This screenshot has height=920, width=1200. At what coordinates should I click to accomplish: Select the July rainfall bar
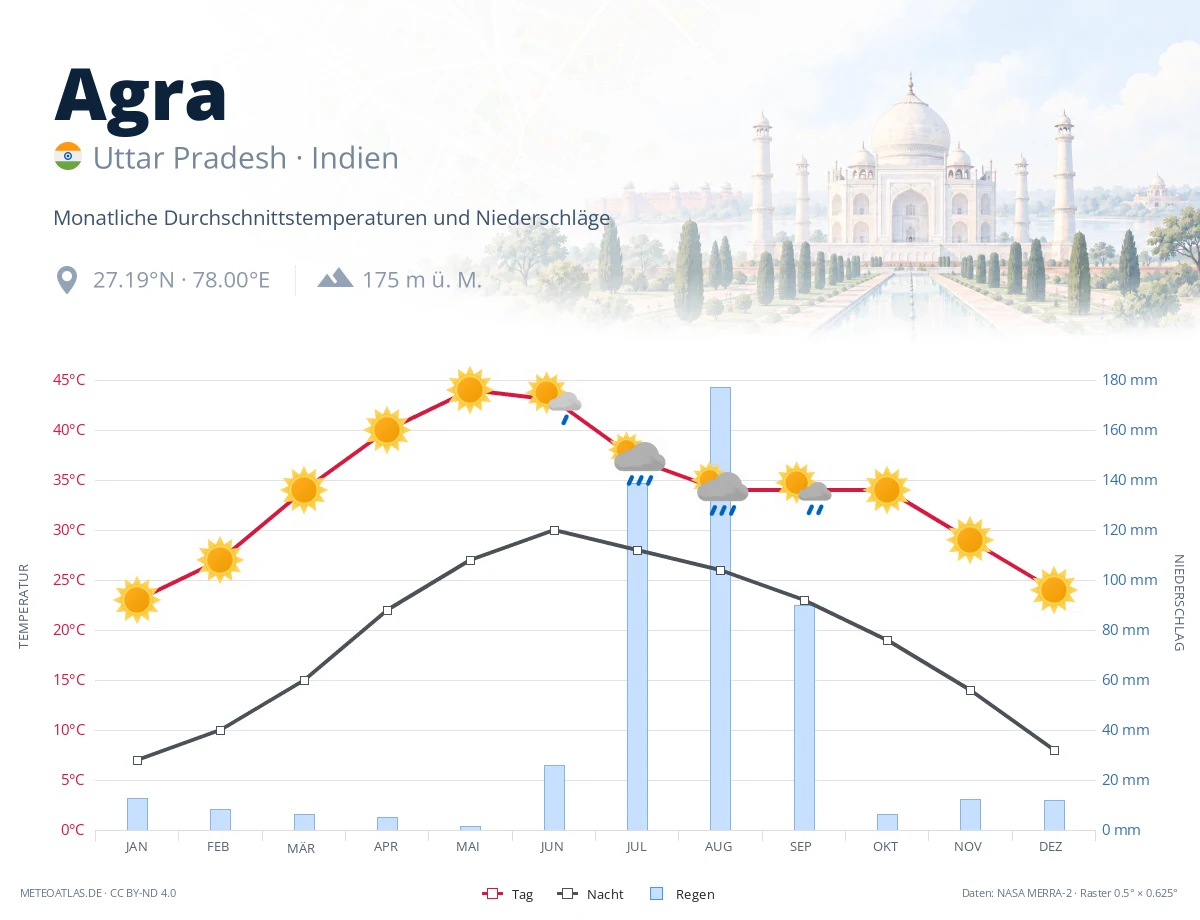click(x=637, y=655)
